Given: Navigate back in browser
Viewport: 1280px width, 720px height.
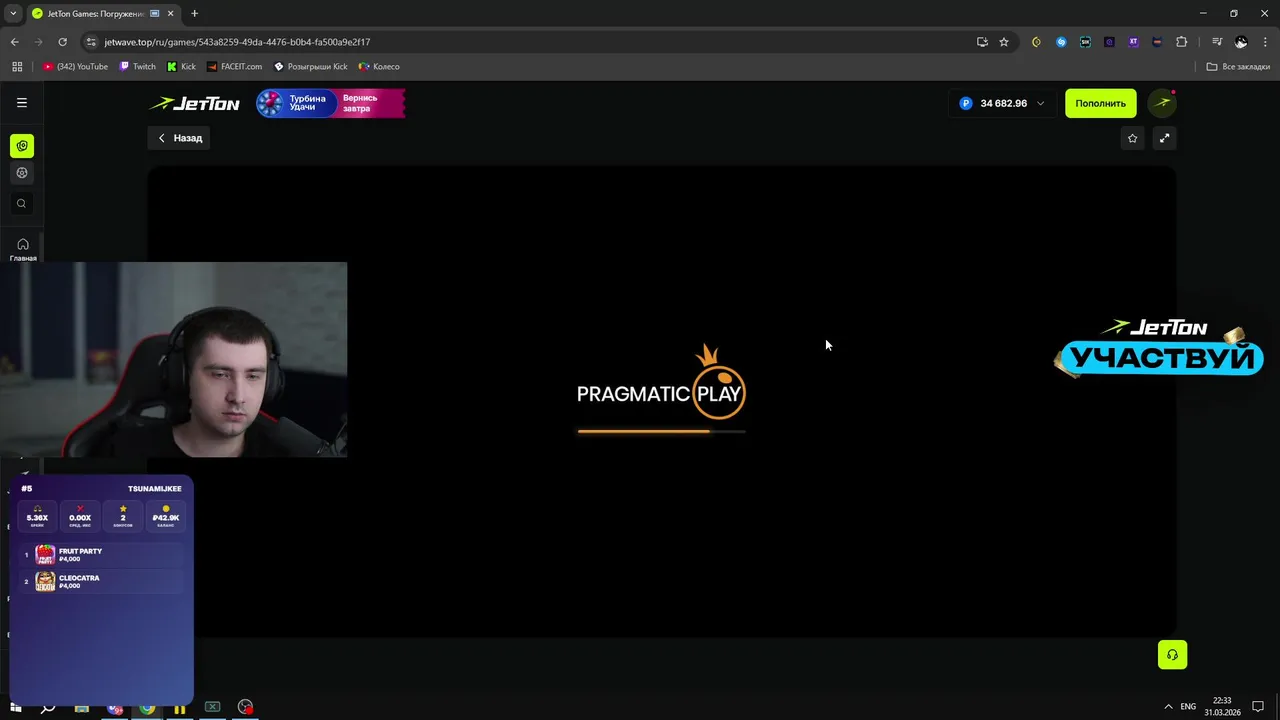Looking at the screenshot, I should point(14,42).
